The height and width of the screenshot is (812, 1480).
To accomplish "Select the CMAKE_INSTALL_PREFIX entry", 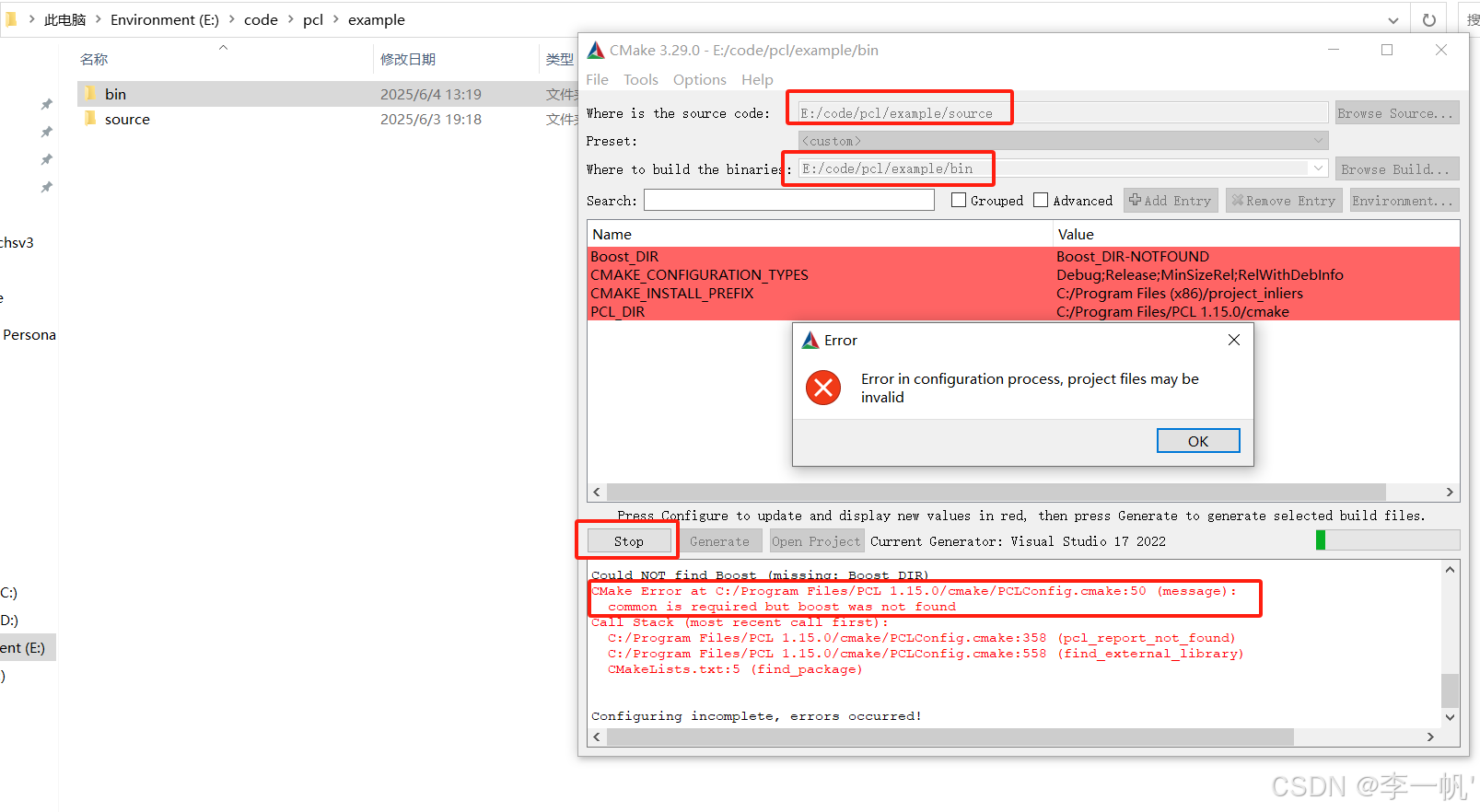I will 671,294.
